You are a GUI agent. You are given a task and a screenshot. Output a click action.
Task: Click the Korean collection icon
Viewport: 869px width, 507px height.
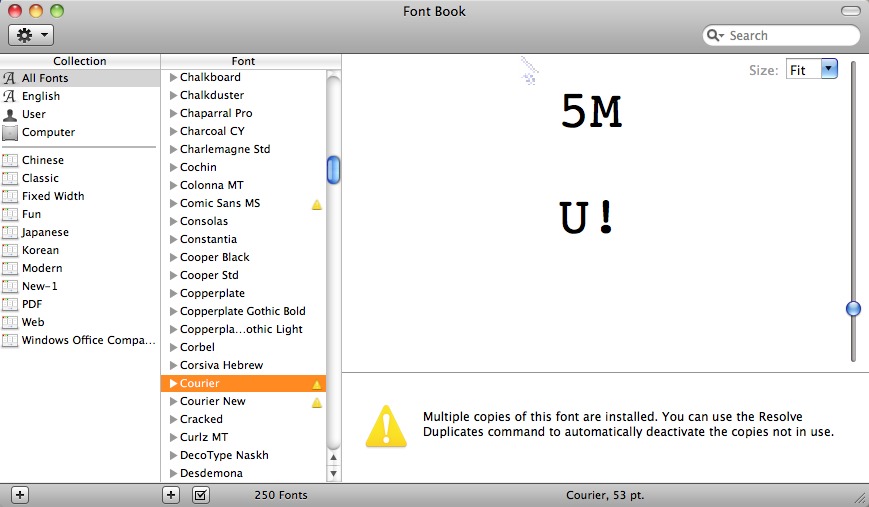[x=10, y=250]
